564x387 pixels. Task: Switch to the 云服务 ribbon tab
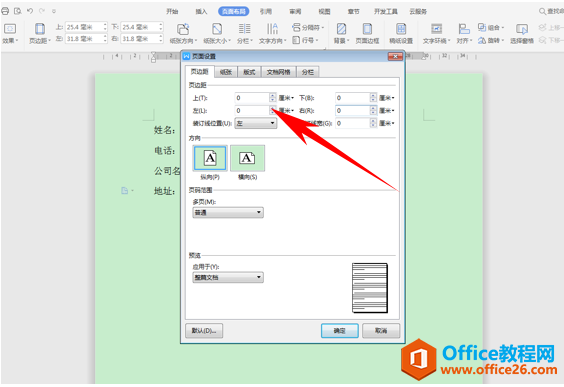click(418, 12)
